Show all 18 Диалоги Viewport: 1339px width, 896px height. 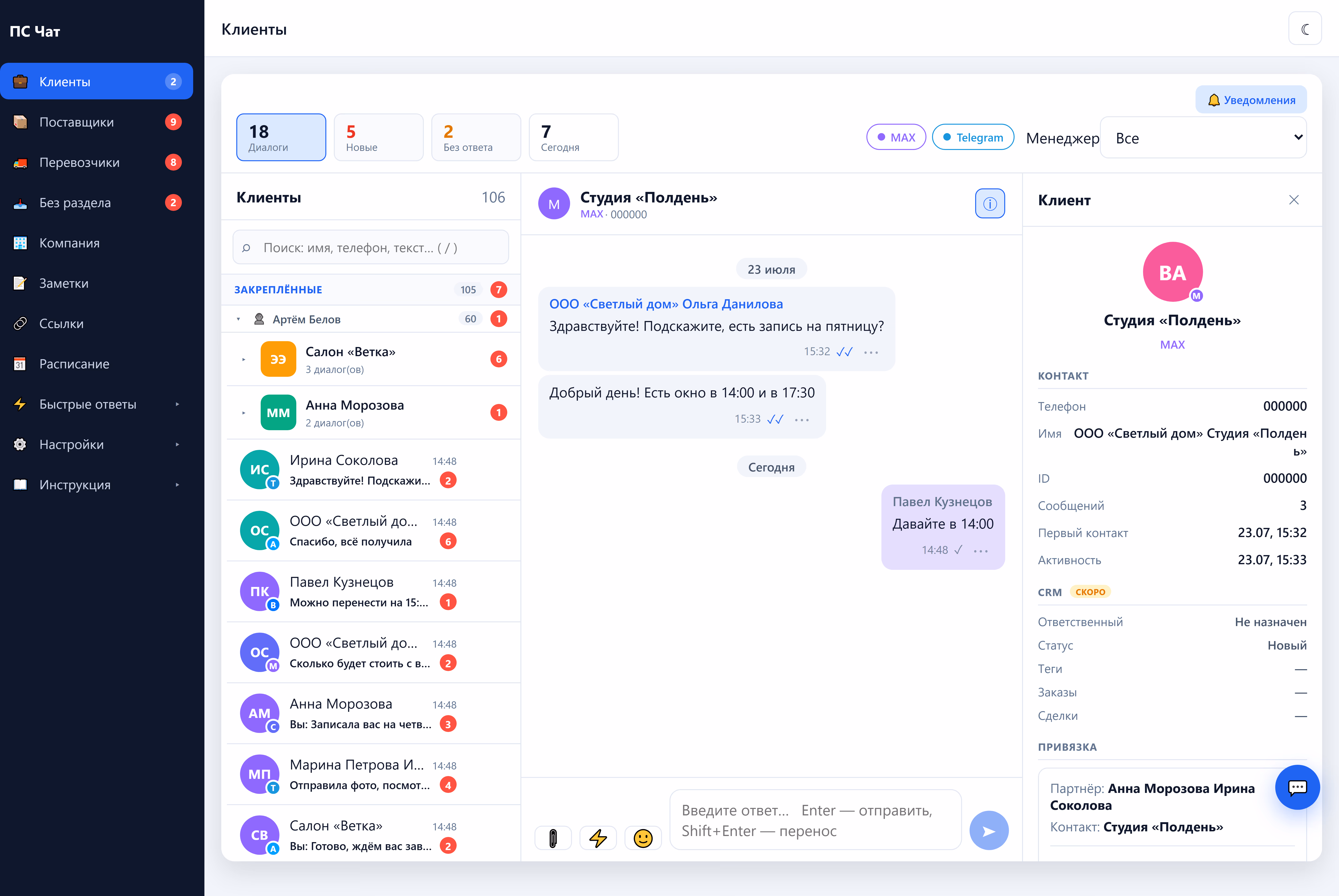click(x=281, y=137)
